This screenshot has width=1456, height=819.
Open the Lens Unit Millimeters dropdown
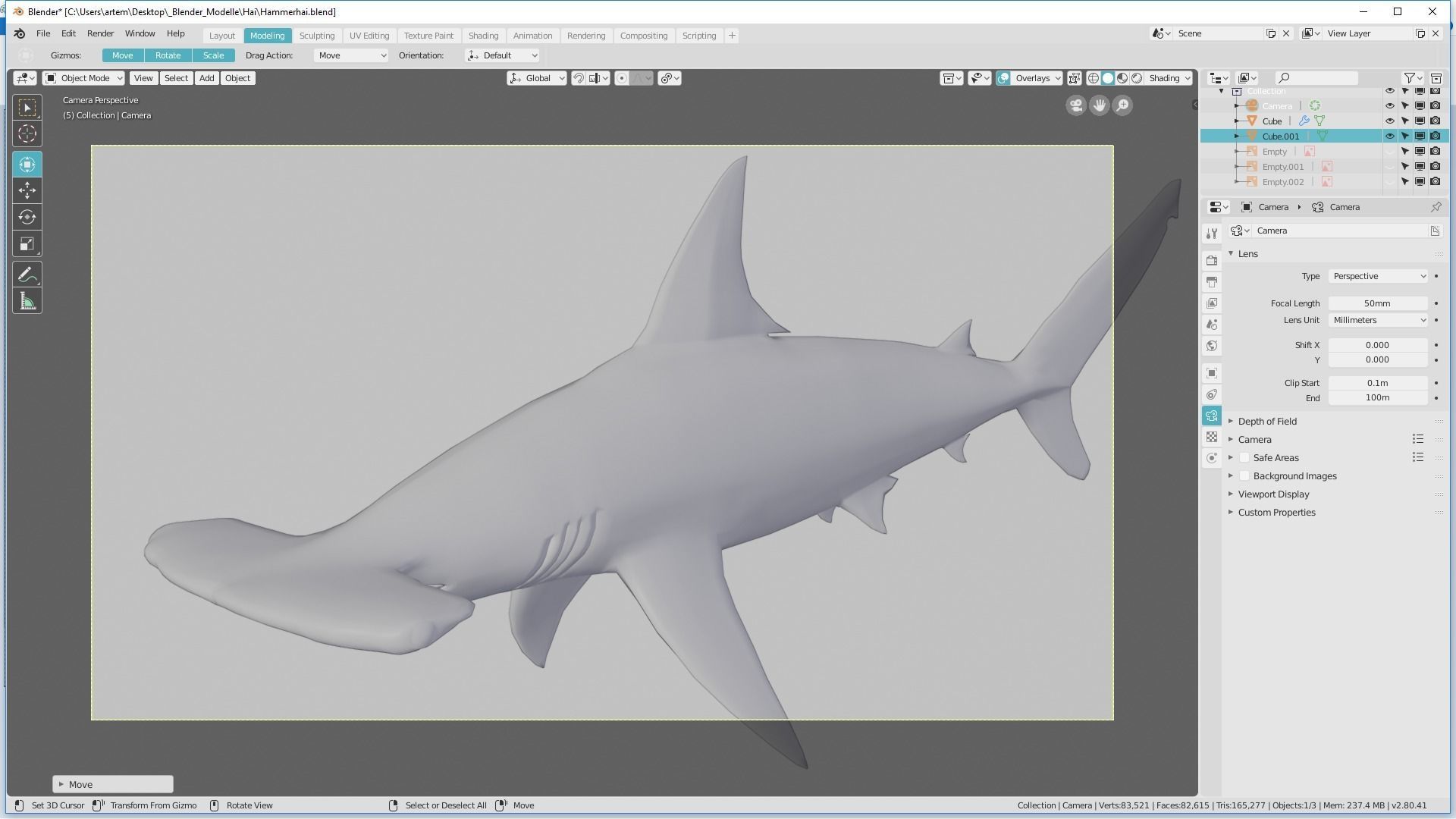click(1378, 320)
